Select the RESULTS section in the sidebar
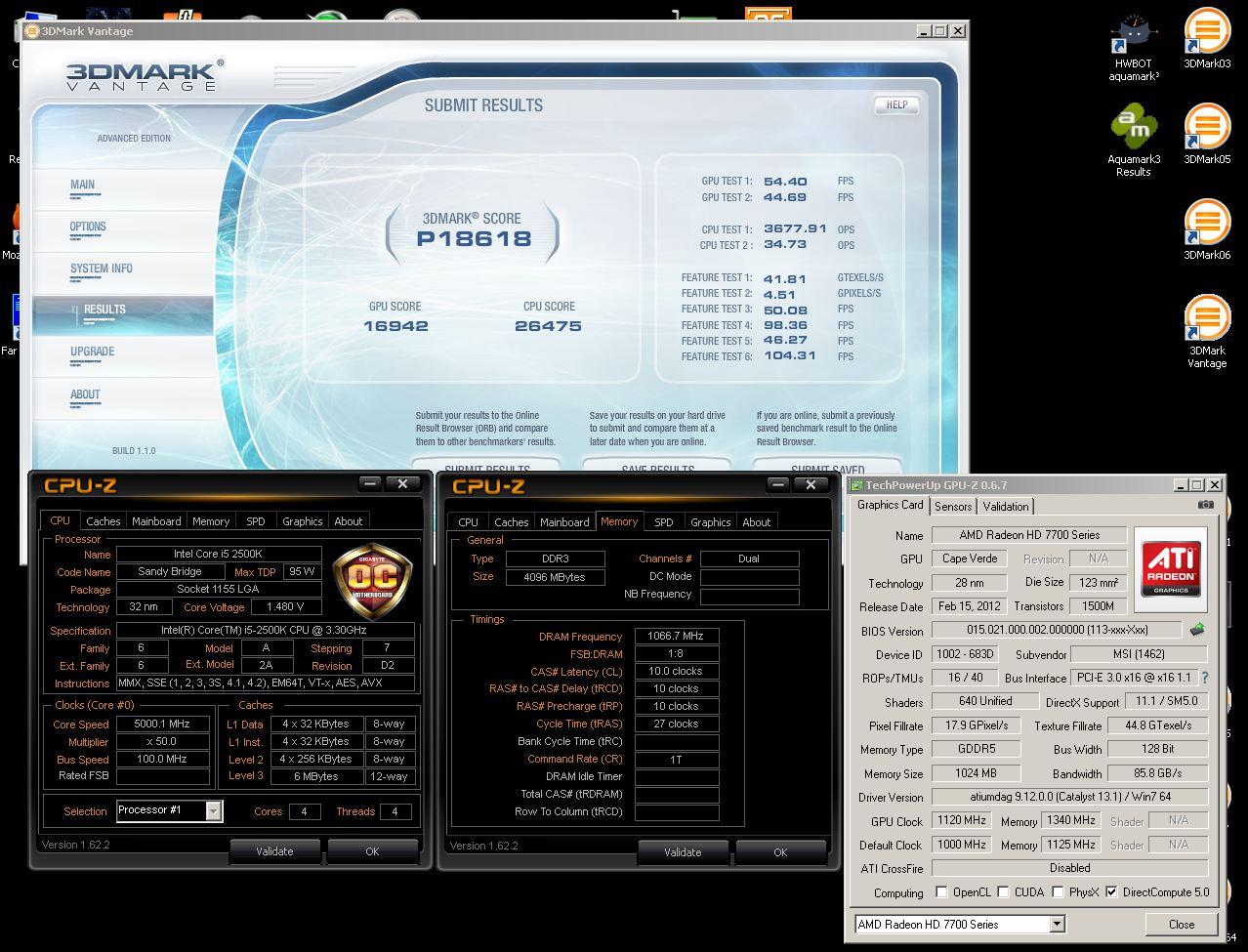1248x952 pixels. pyautogui.click(x=123, y=314)
